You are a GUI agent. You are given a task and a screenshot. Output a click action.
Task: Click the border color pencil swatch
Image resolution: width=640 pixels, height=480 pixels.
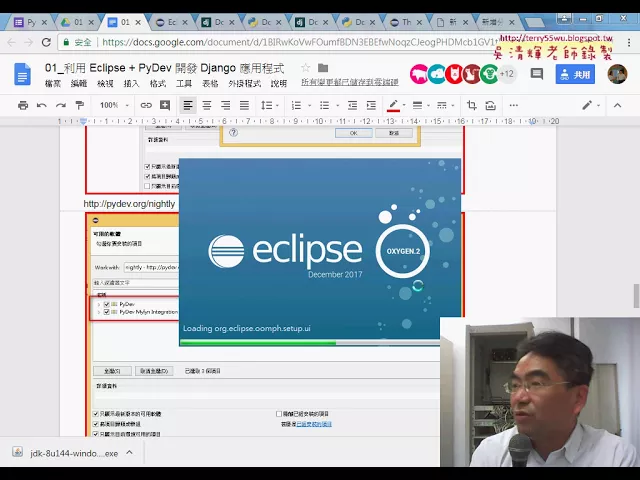(393, 105)
